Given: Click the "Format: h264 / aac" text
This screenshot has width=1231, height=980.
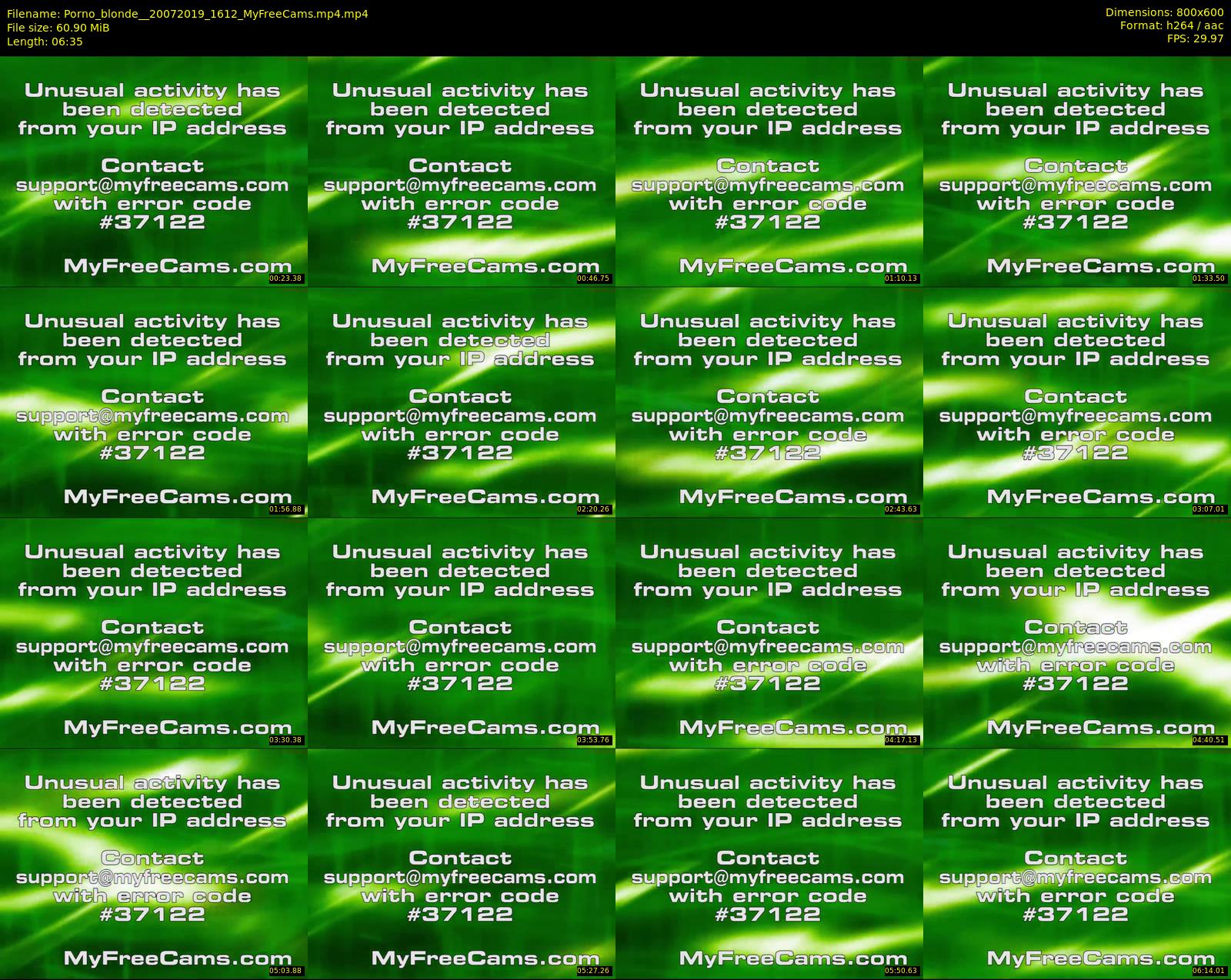Looking at the screenshot, I should 1172,25.
